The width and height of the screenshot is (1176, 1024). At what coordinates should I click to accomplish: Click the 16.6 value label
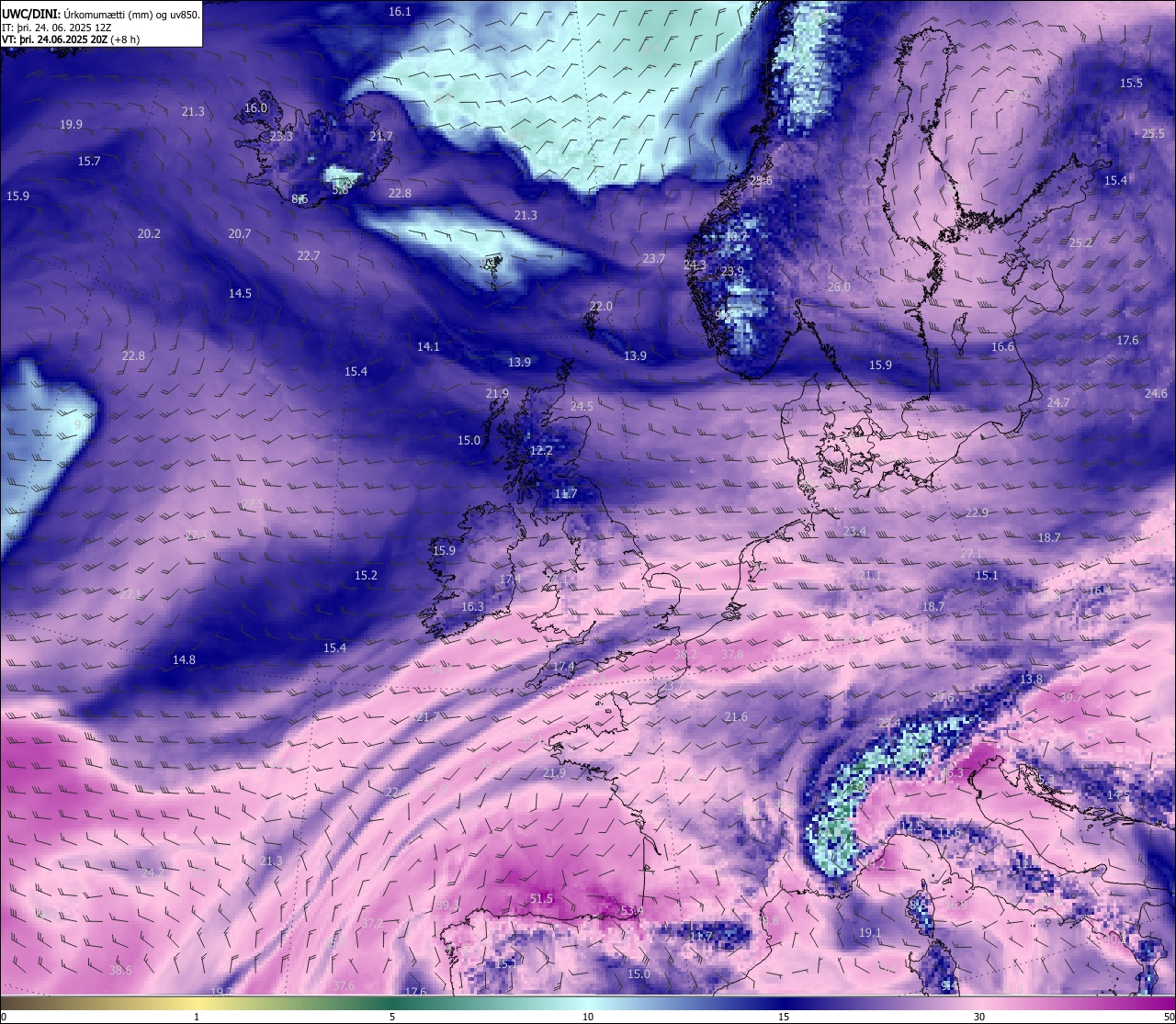tap(1003, 346)
